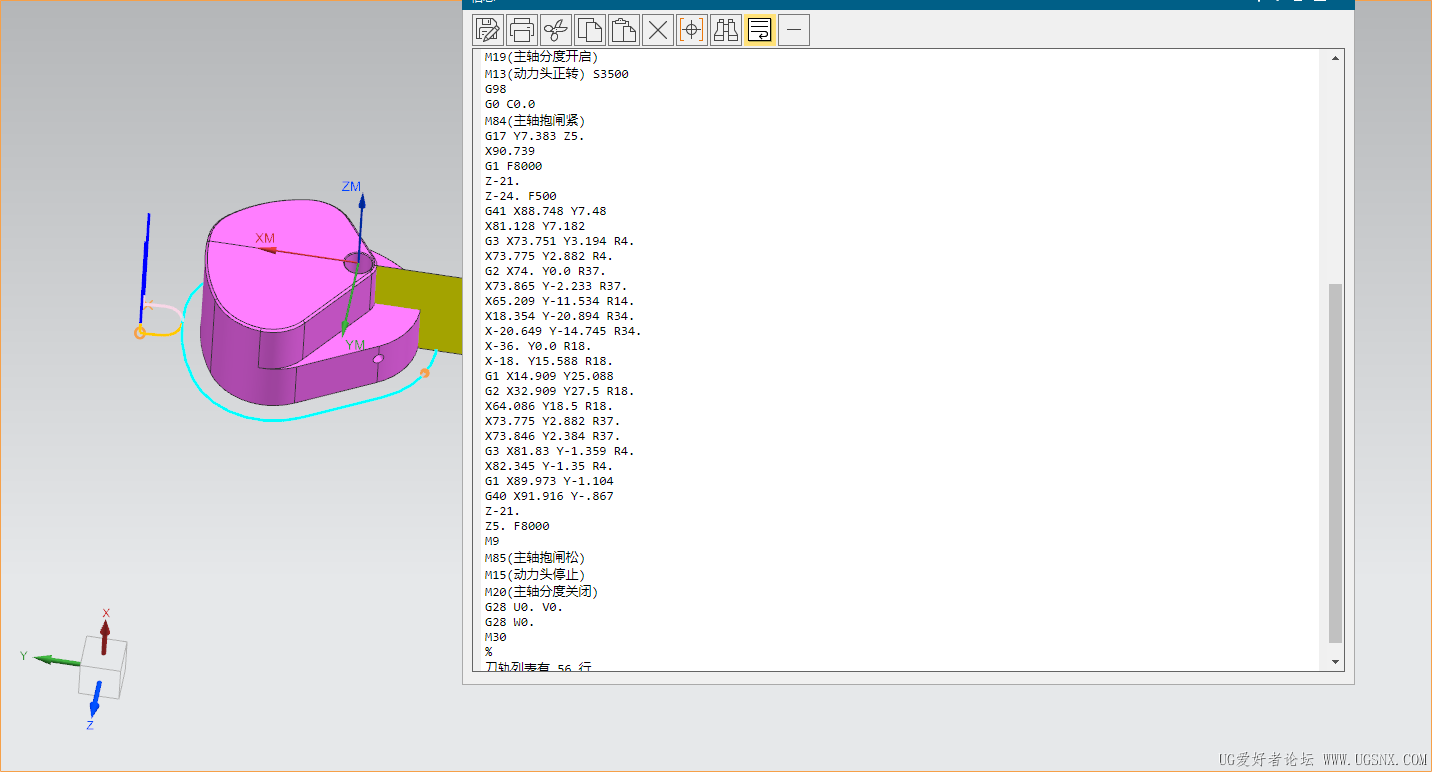Click the Copy icon in the toolbar

point(589,30)
